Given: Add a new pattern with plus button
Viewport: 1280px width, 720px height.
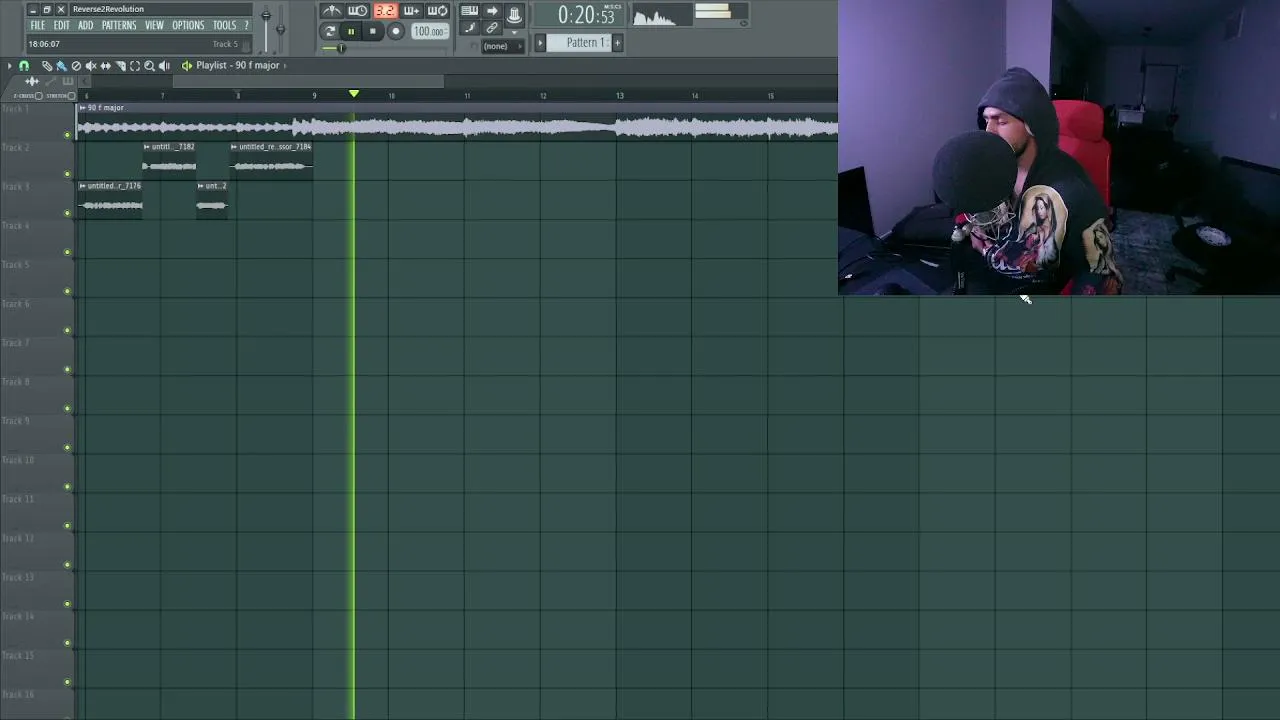Looking at the screenshot, I should 617,43.
